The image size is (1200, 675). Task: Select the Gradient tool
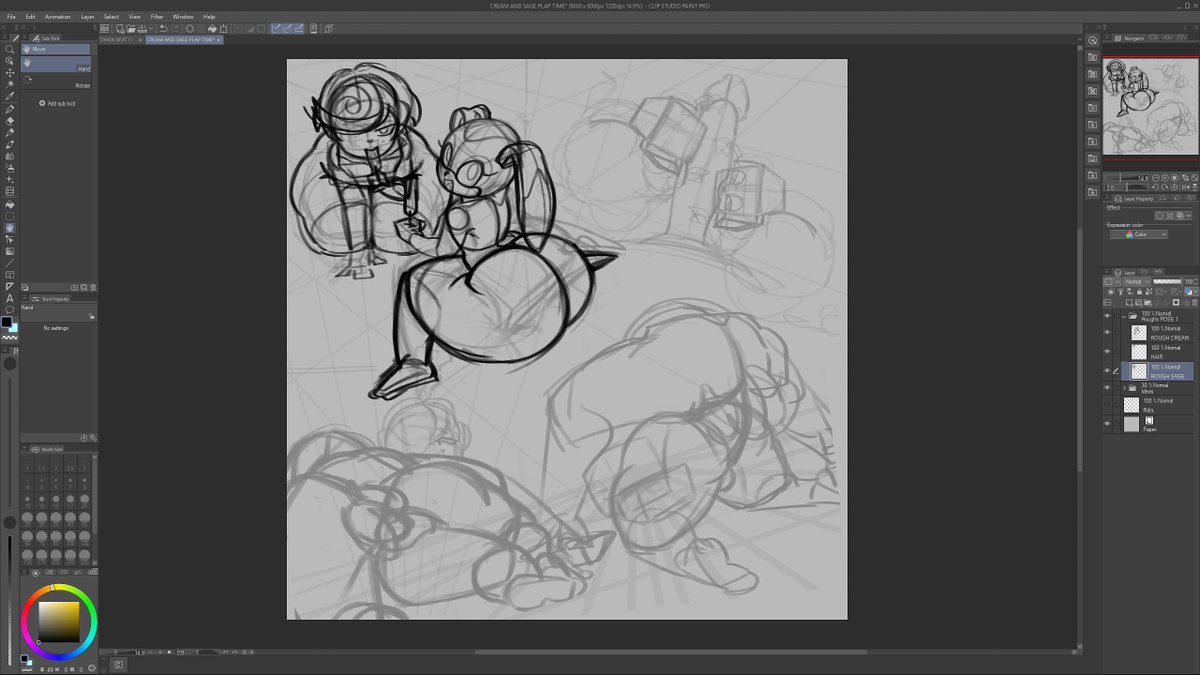pos(10,251)
